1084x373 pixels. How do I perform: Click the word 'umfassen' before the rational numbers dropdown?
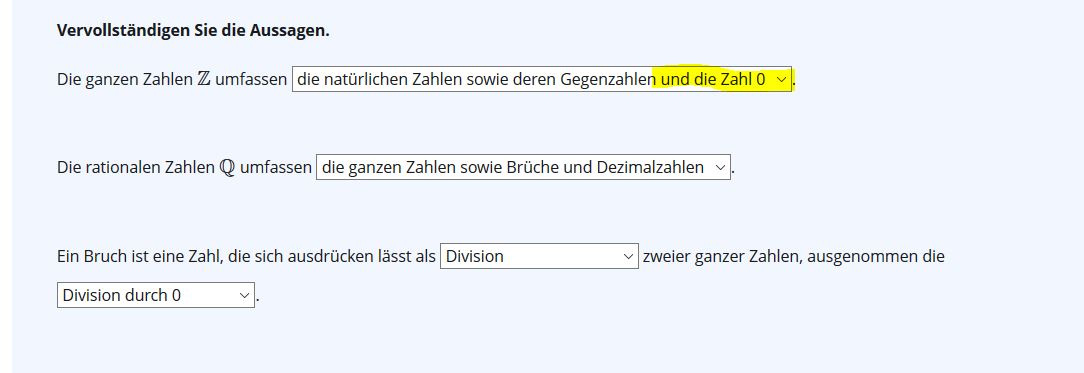(x=276, y=168)
